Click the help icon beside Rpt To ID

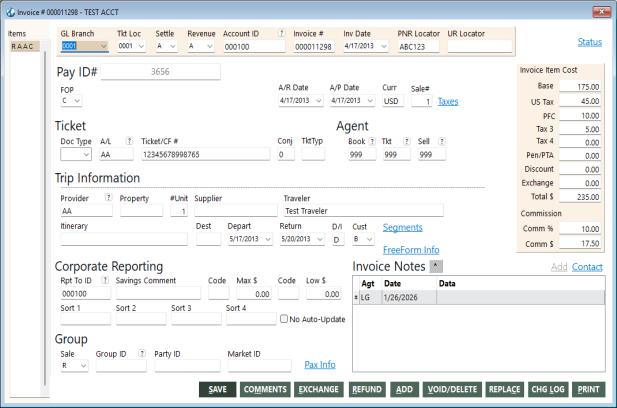pos(105,281)
